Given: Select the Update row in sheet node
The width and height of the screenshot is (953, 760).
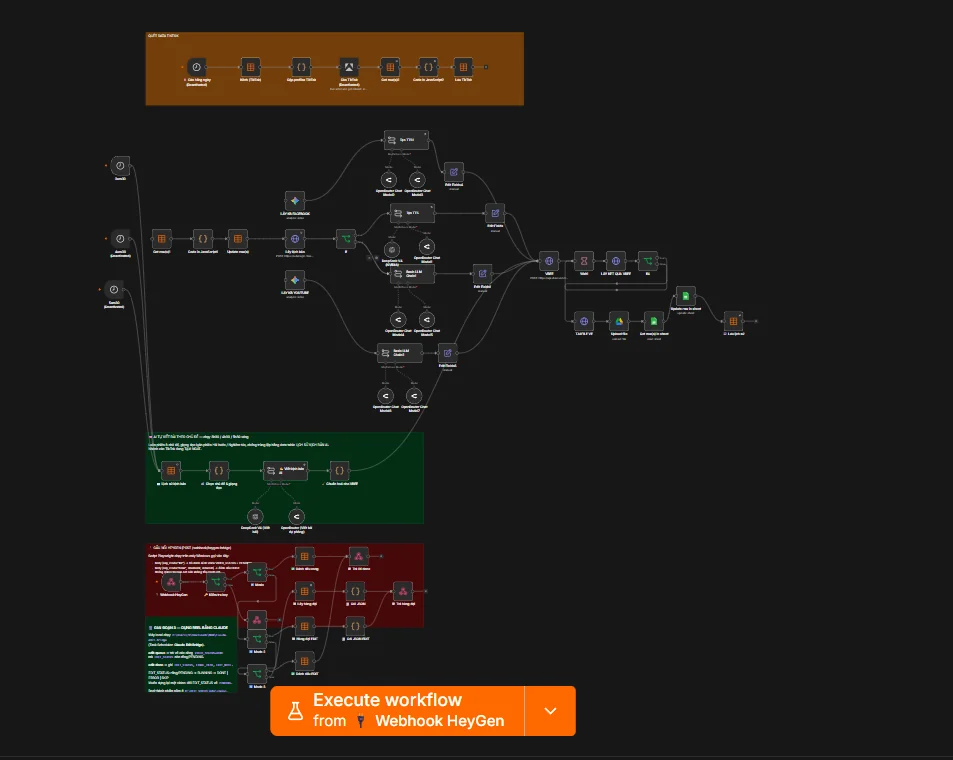Looking at the screenshot, I should [686, 296].
